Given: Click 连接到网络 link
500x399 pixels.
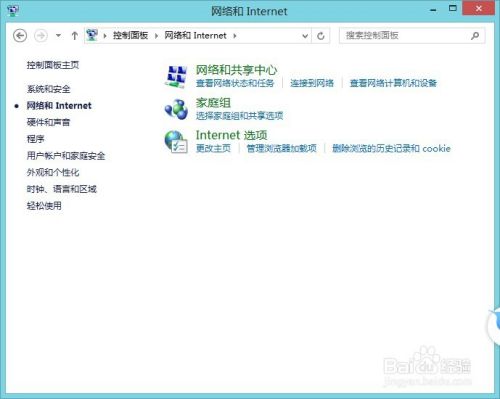Looking at the screenshot, I should (x=312, y=83).
